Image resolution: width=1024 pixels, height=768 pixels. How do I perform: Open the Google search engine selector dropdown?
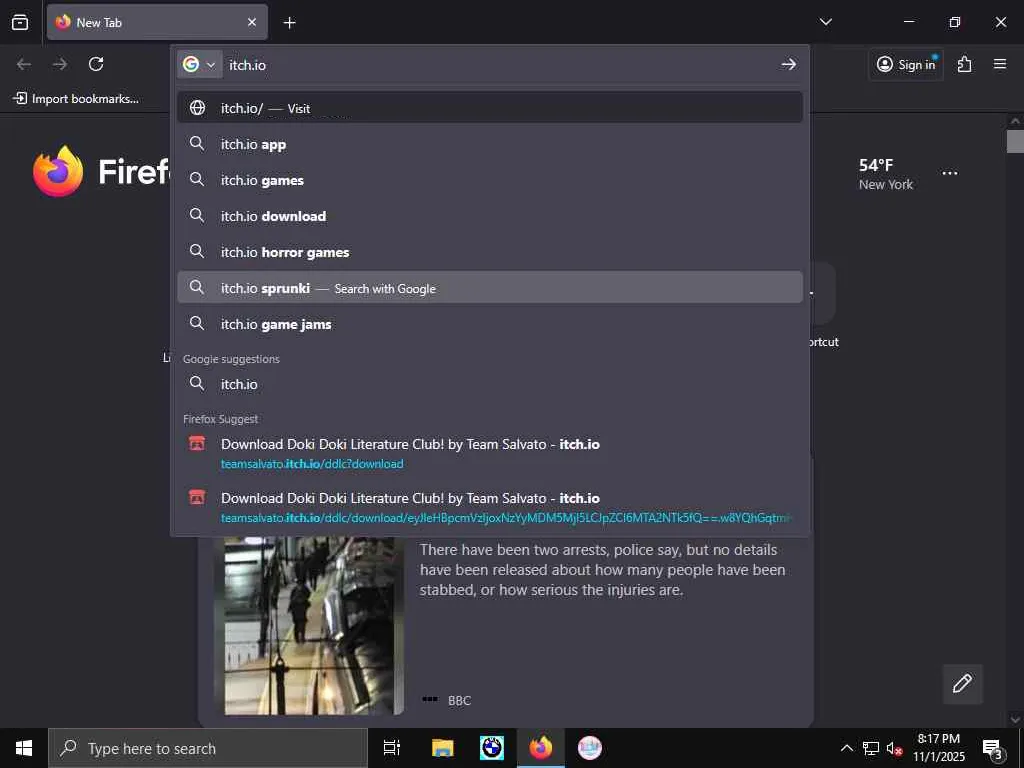point(200,64)
